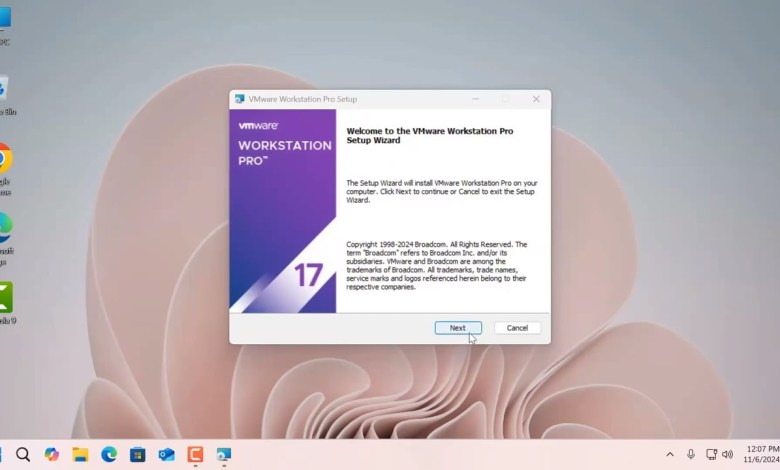Select the Camtasia 9 desktop shortcut
The width and height of the screenshot is (780, 470).
click(7, 303)
